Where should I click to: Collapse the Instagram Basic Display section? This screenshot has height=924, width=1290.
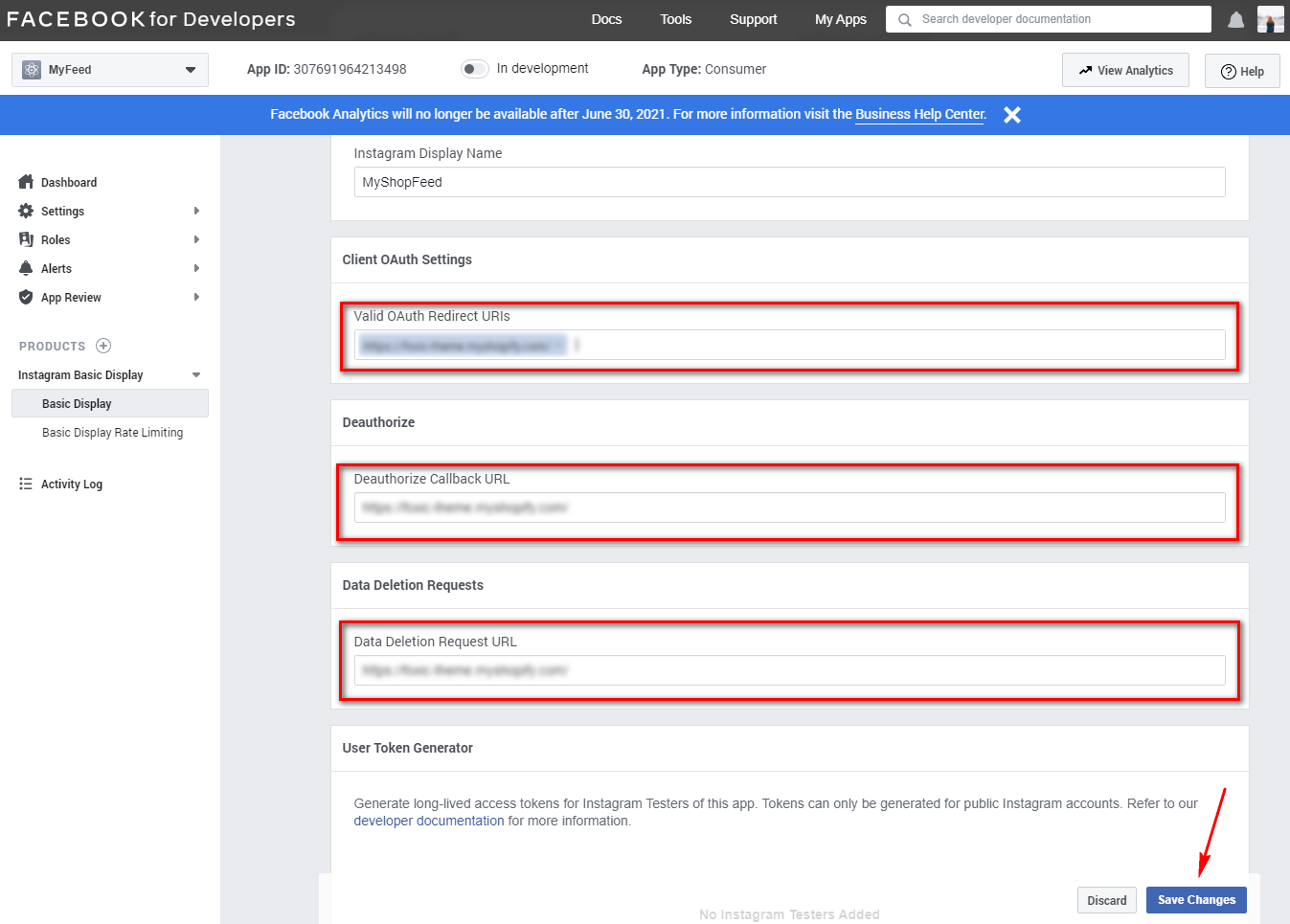(x=196, y=375)
